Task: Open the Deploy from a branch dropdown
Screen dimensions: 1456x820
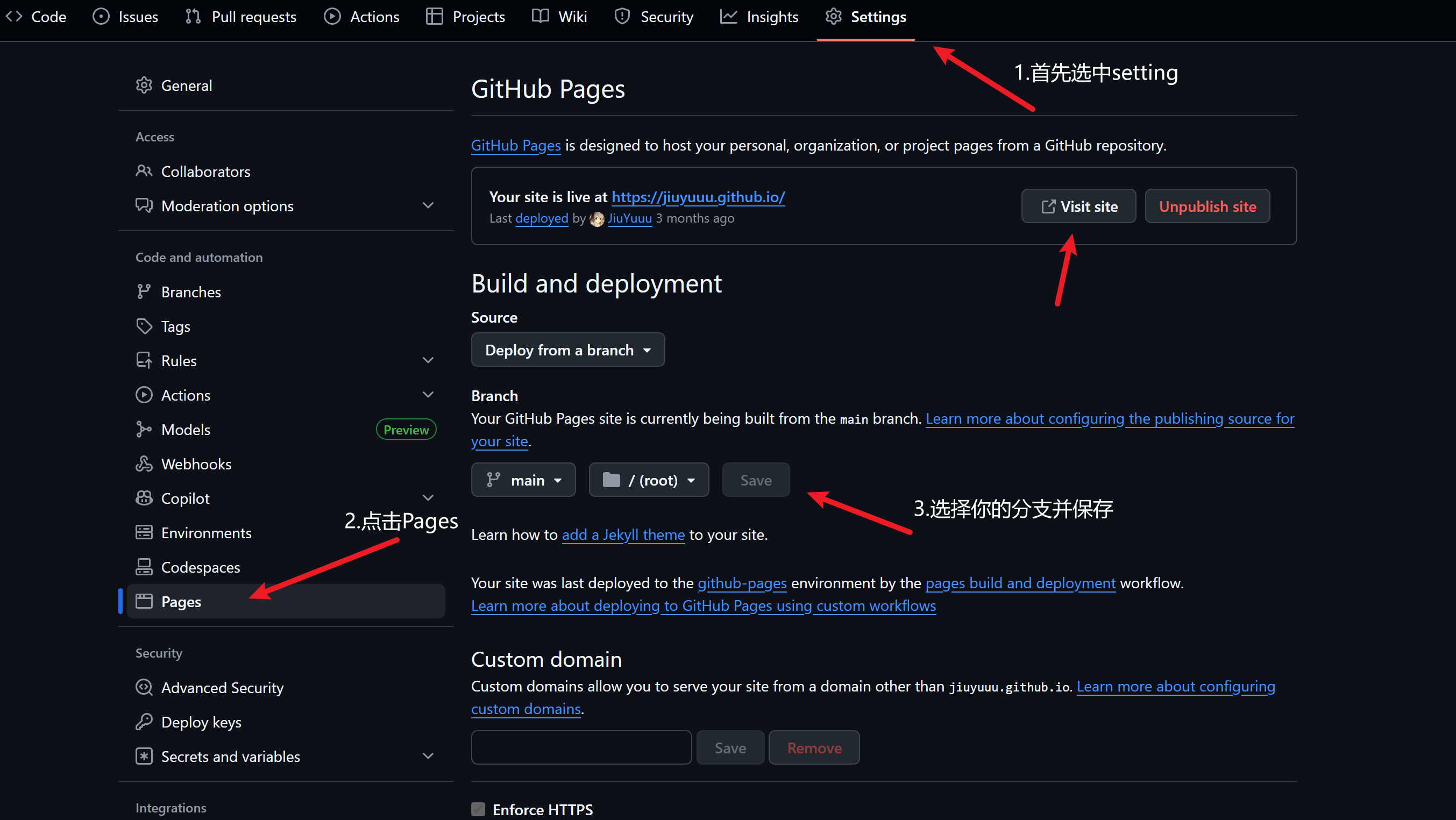Action: tap(567, 350)
